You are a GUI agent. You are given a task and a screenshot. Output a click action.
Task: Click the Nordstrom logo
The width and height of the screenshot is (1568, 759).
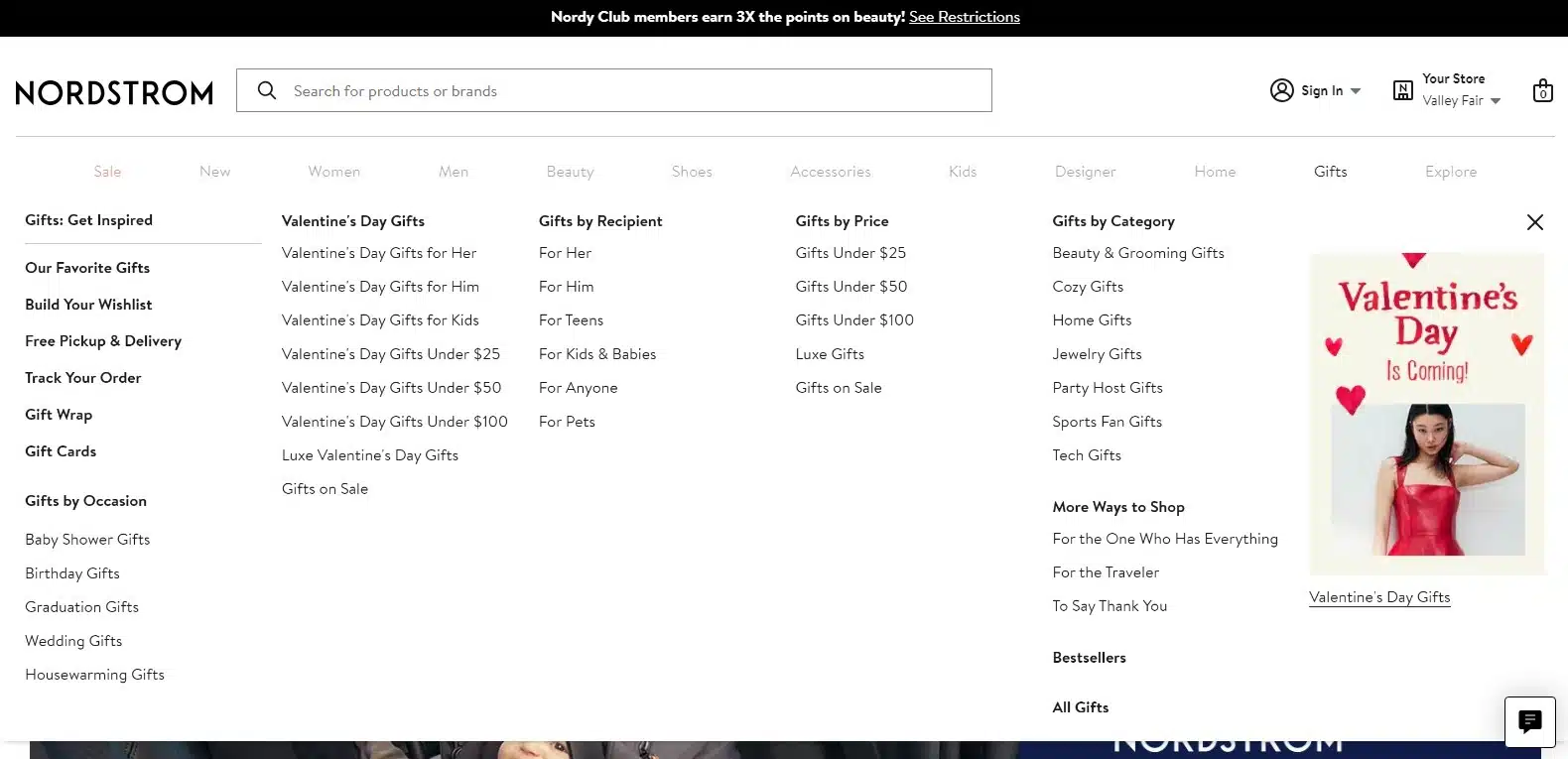(x=114, y=92)
